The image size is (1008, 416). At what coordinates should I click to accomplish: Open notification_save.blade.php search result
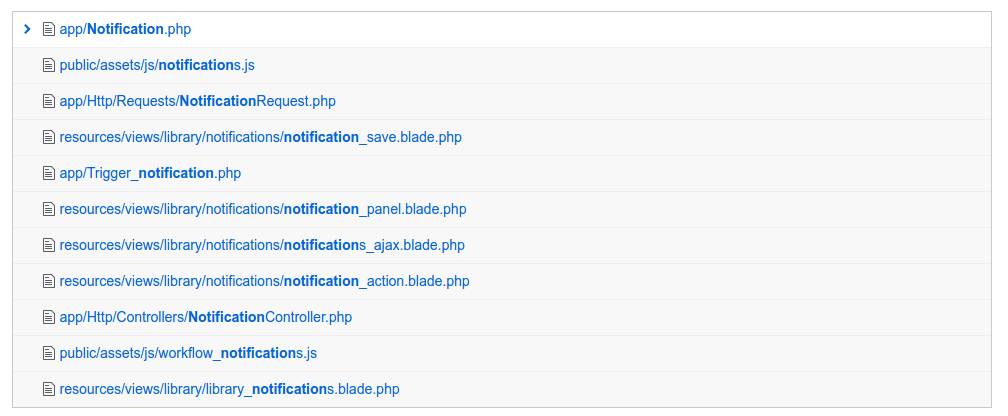(260, 138)
